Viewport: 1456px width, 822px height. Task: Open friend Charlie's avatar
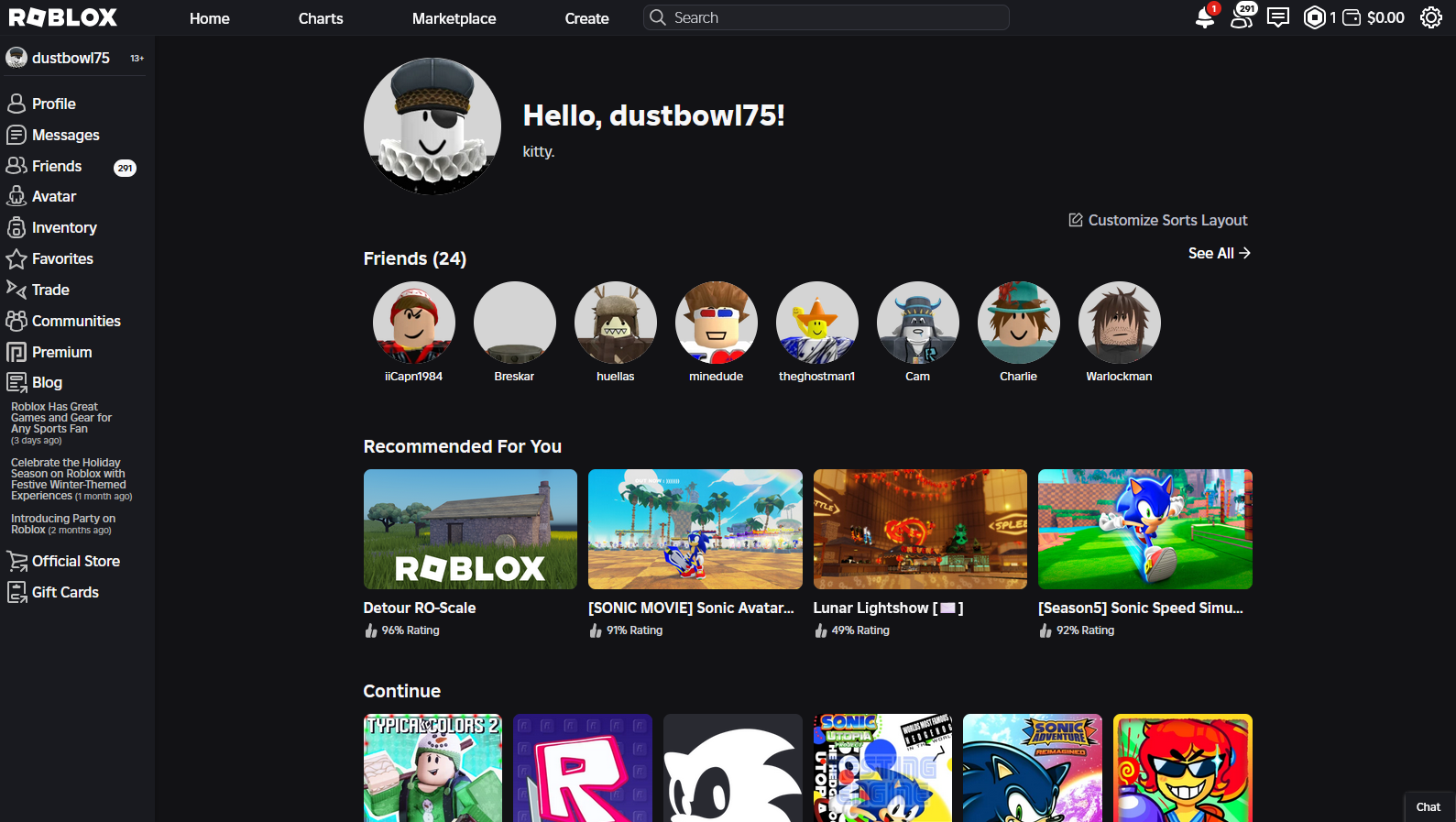coord(1019,323)
